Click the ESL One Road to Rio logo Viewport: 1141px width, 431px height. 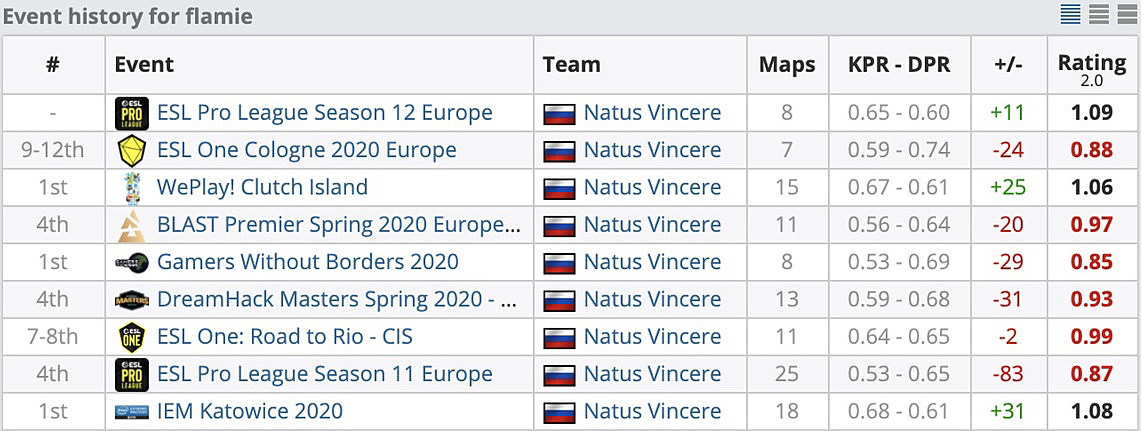[132, 337]
